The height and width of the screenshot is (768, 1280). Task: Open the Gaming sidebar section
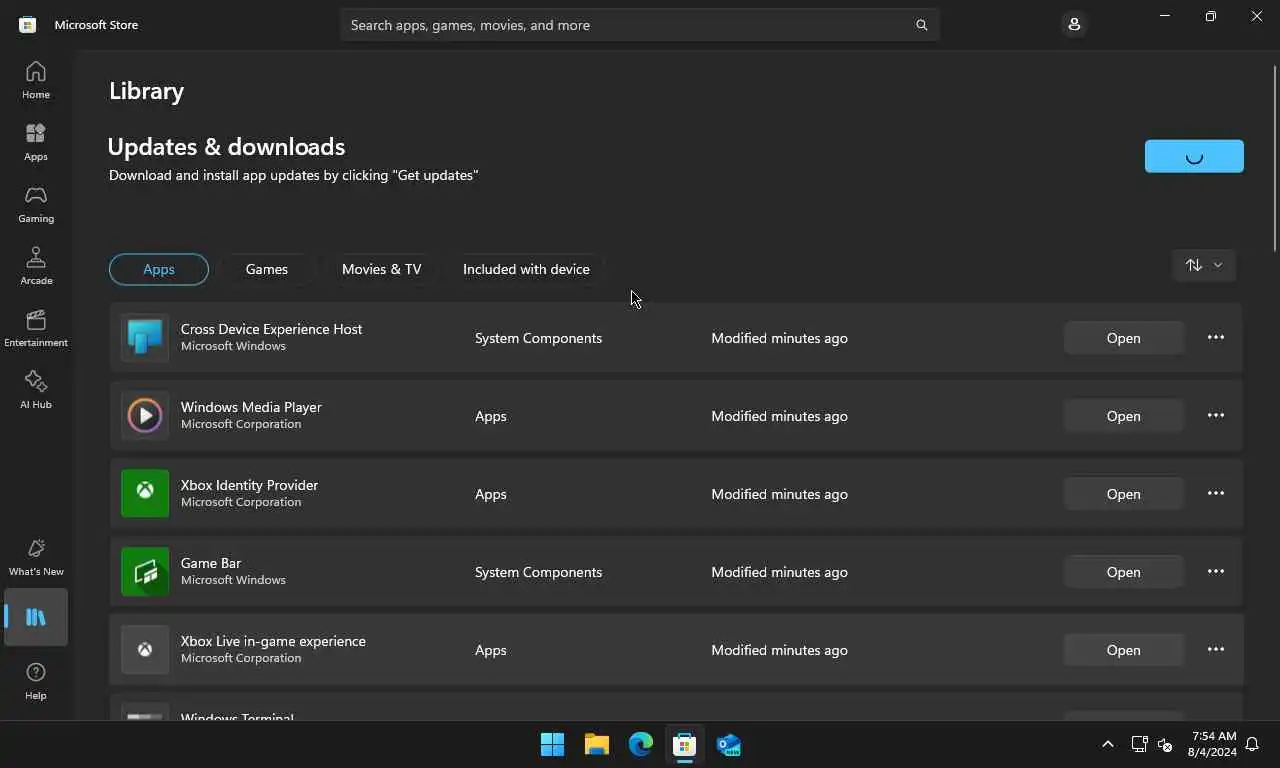click(x=36, y=204)
